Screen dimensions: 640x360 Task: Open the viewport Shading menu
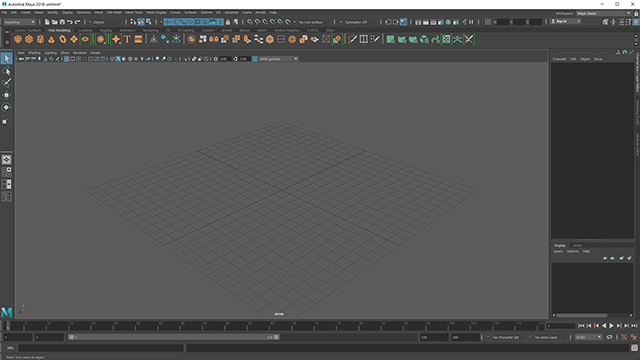(34, 53)
